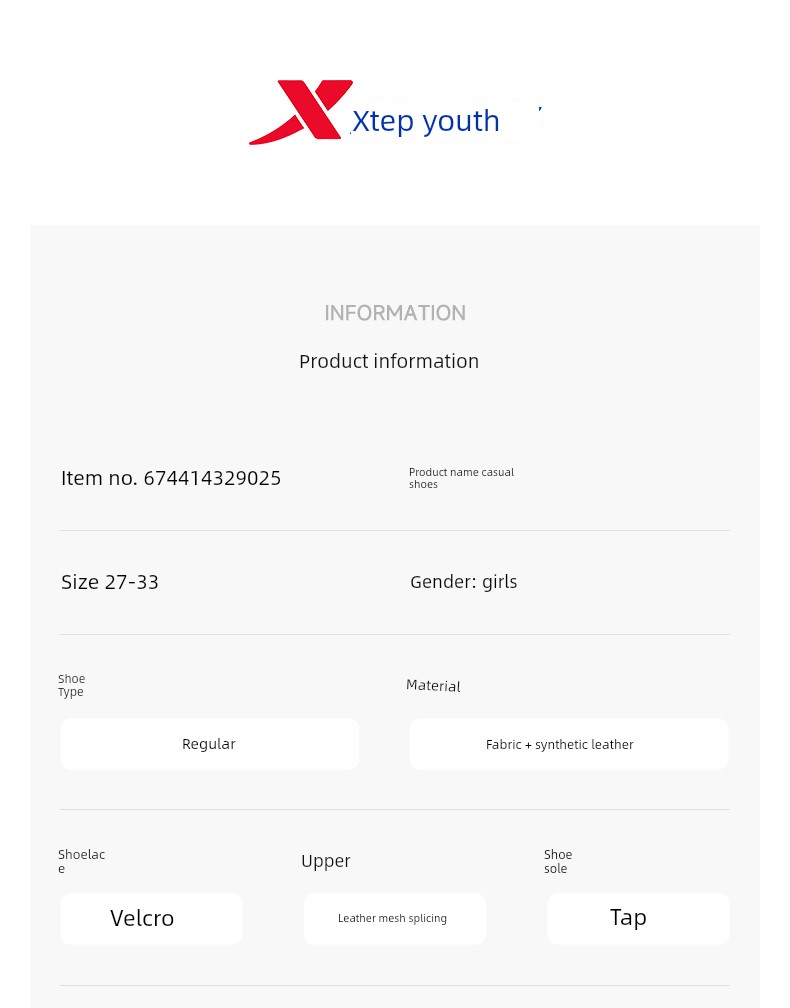This screenshot has height=1008, width=790.
Task: Select the Leather mesh splicing box
Action: tap(395, 919)
